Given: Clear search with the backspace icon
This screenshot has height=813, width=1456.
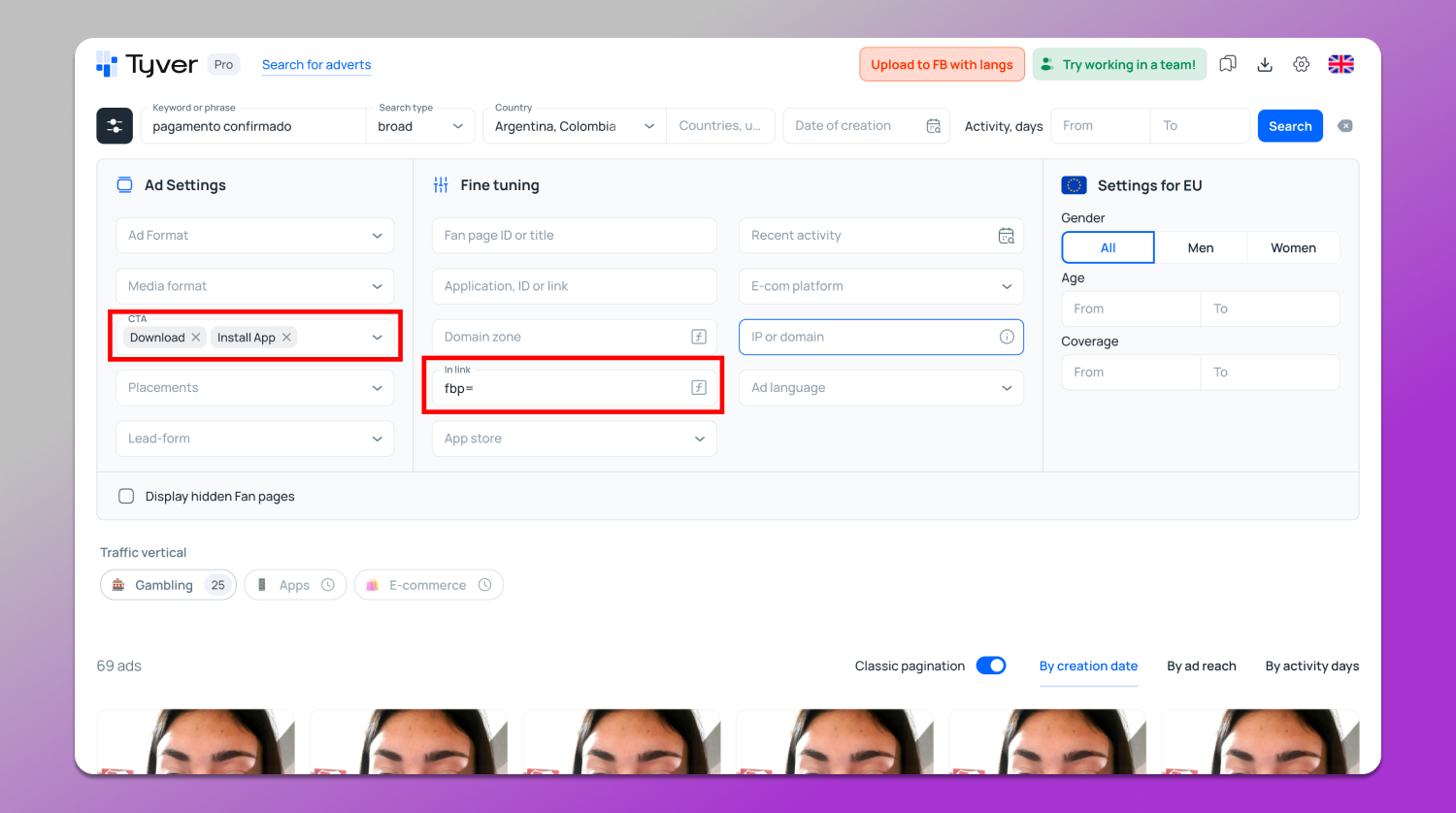Looking at the screenshot, I should click(1344, 126).
